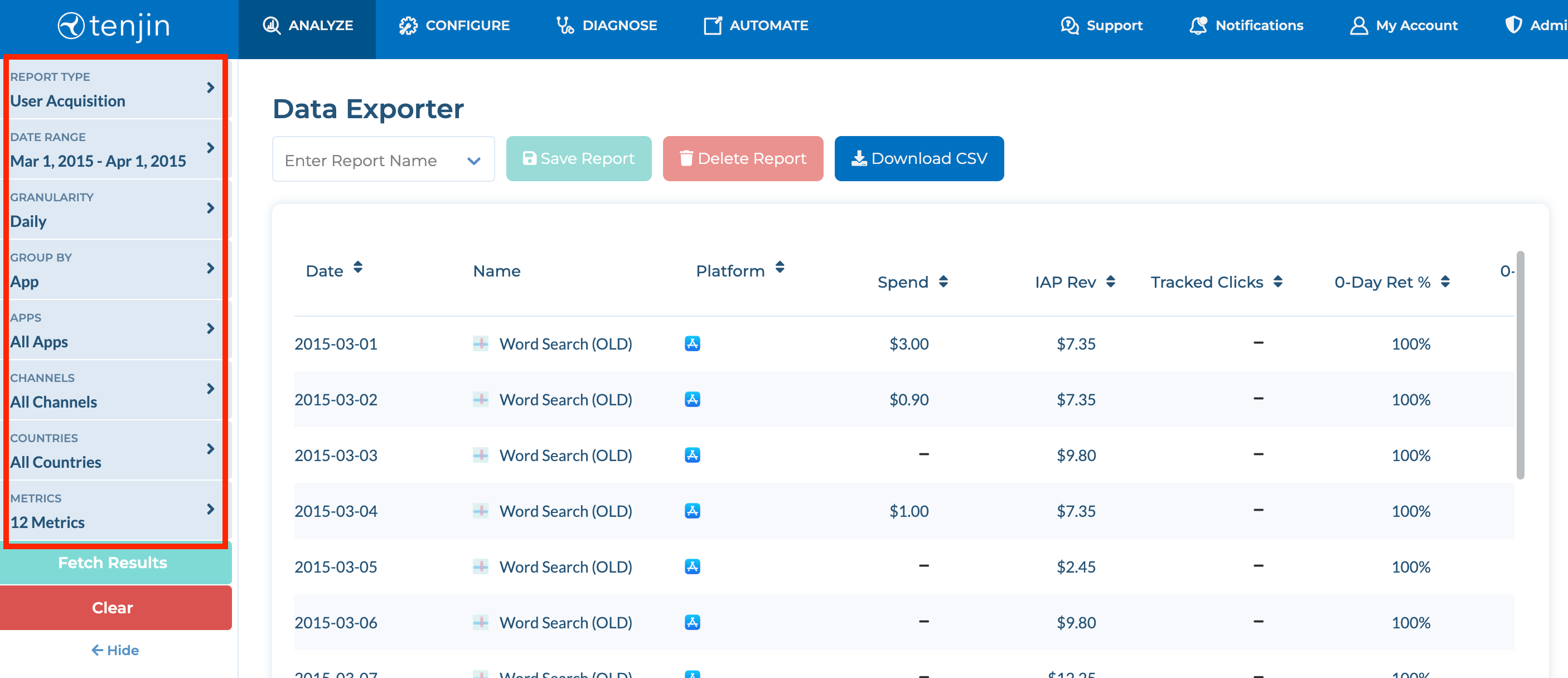The width and height of the screenshot is (1568, 678).
Task: Click the Admin shield icon
Action: pyautogui.click(x=1513, y=26)
